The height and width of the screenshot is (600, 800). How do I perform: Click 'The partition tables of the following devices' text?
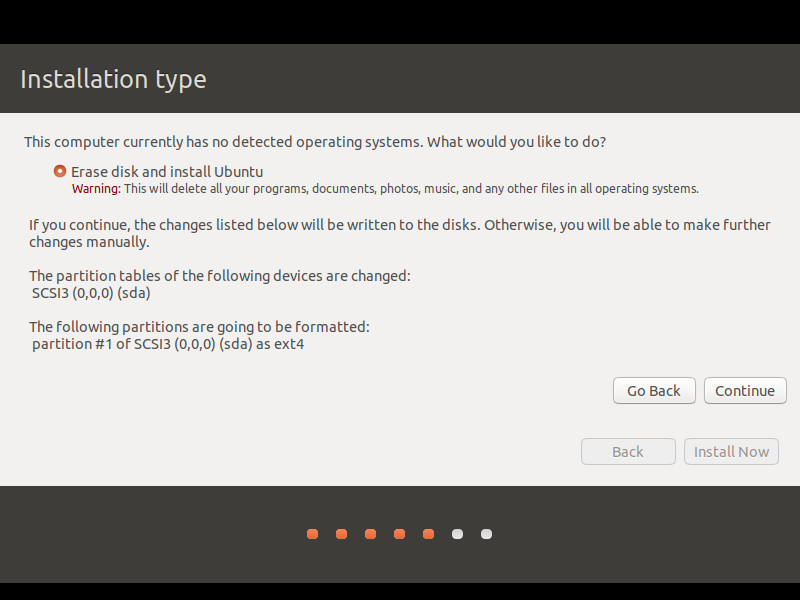tap(219, 276)
